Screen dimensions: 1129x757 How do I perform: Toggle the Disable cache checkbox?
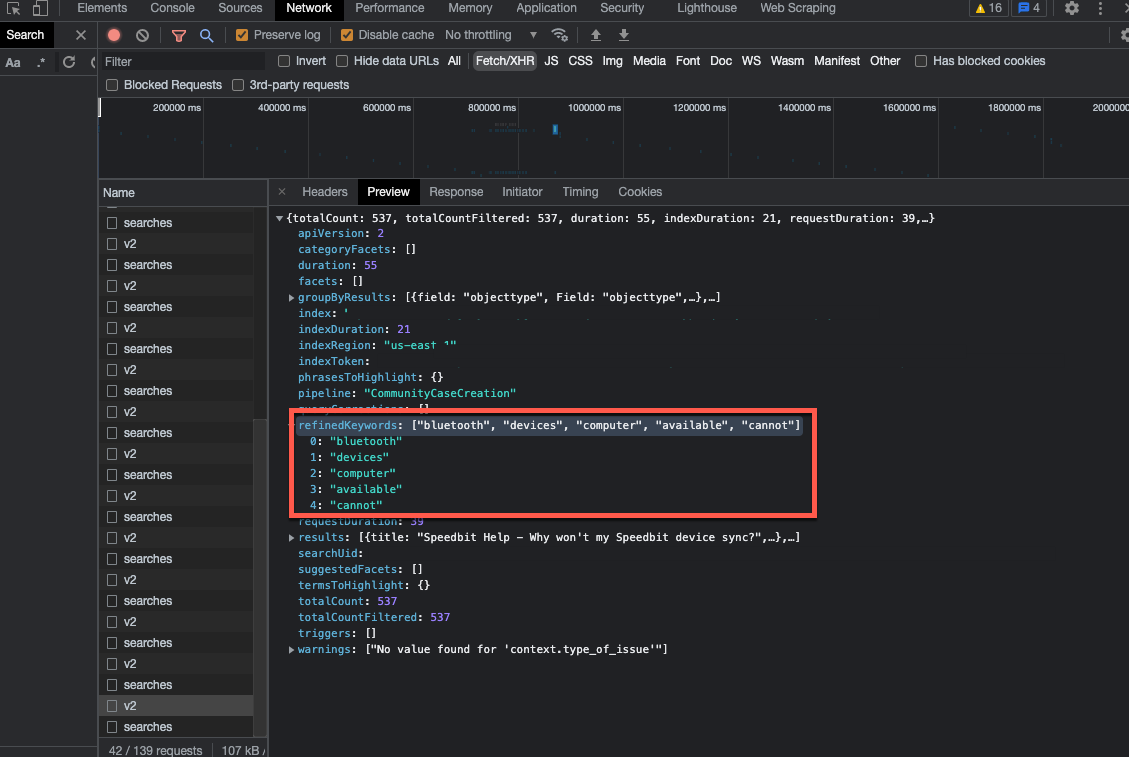pos(347,35)
